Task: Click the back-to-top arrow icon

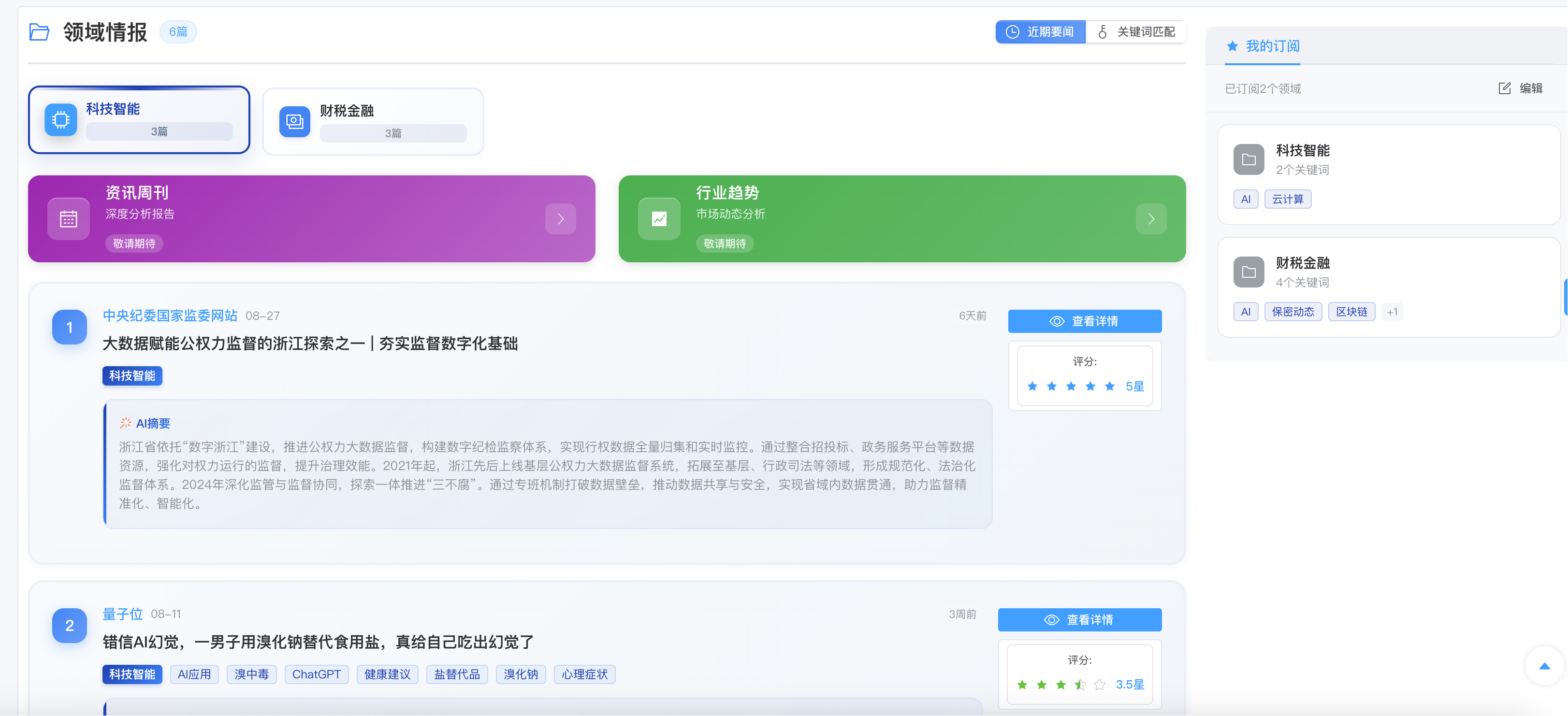Action: (x=1544, y=666)
